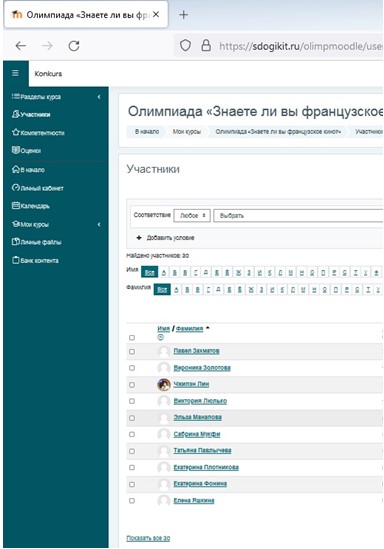Open Банк контента in the sidebar
This screenshot has height=549, width=384.
coord(35,260)
